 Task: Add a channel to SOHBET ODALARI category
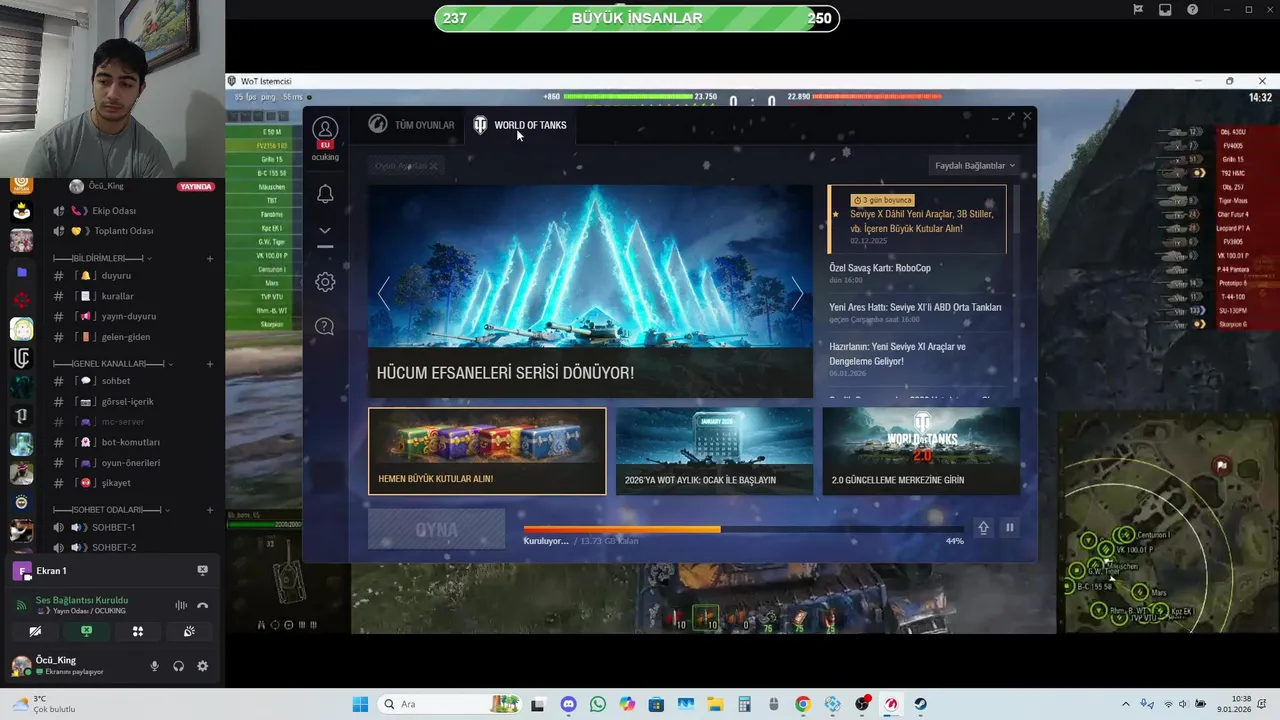click(x=209, y=510)
